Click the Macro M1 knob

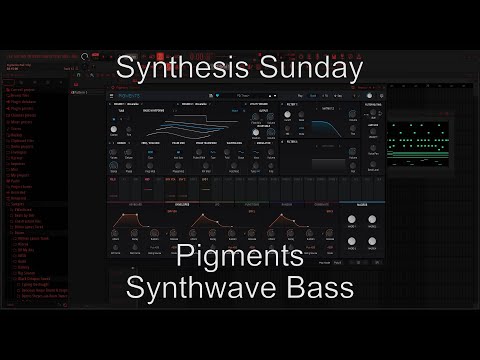[x=352, y=219]
